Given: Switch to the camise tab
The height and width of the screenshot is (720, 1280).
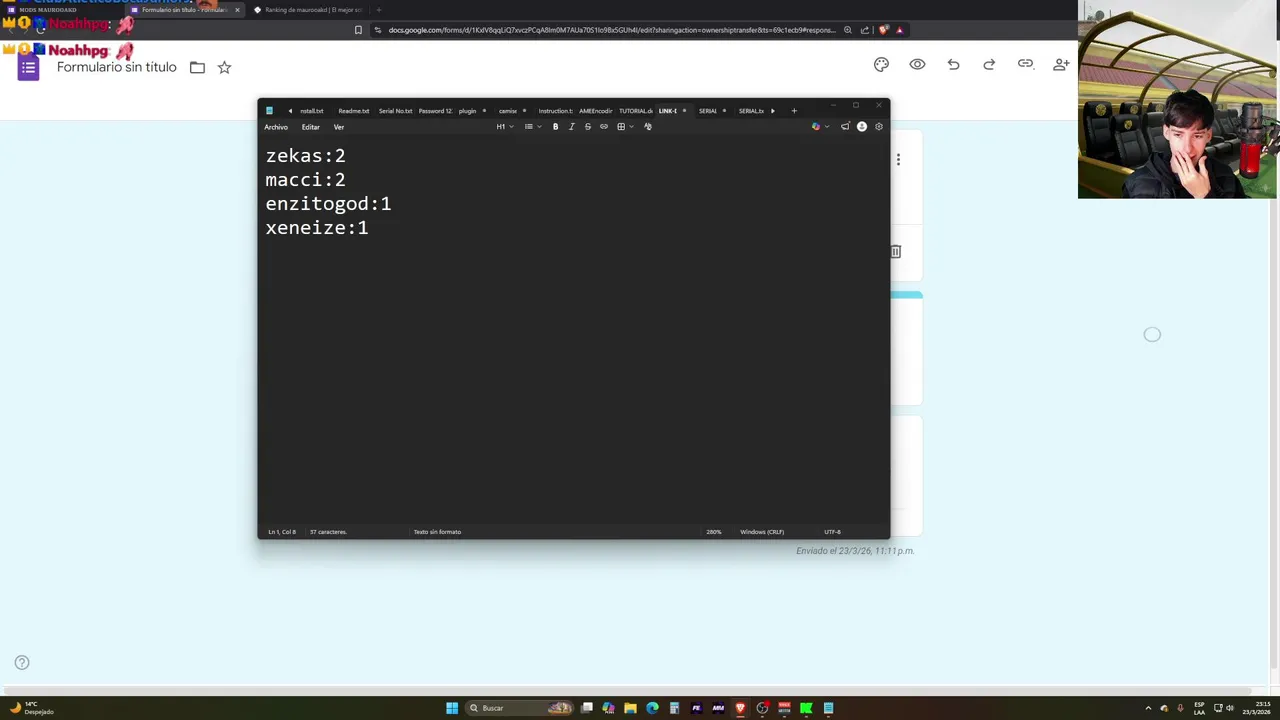Looking at the screenshot, I should pos(508,111).
